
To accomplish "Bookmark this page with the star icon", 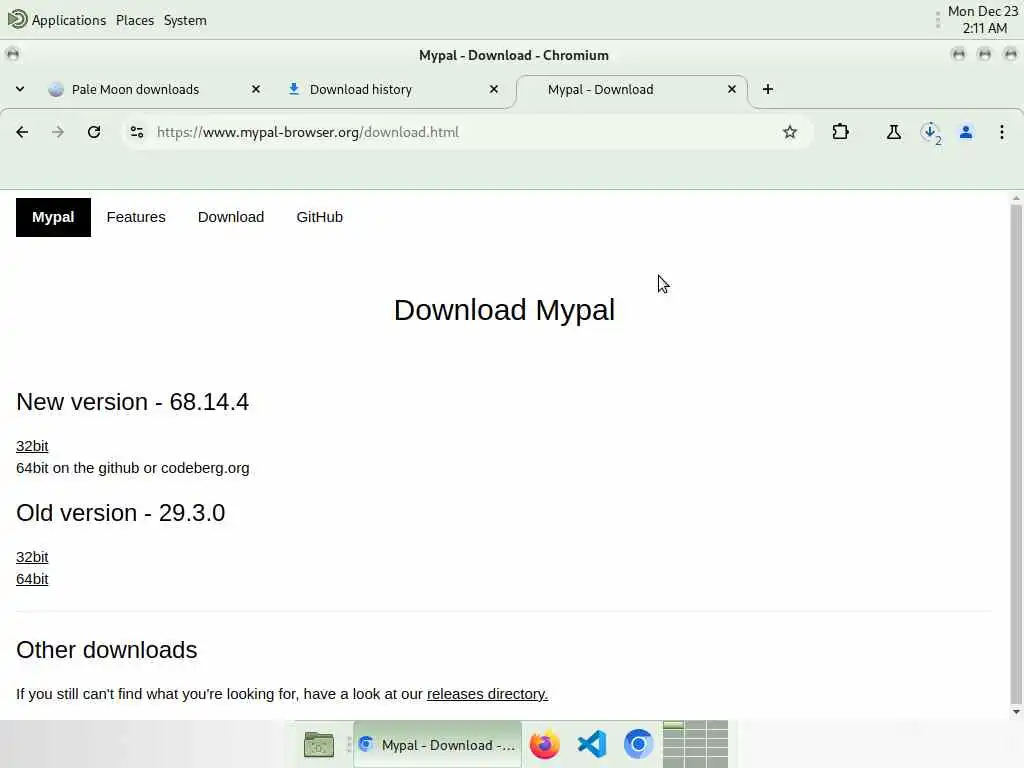I will pos(790,133).
